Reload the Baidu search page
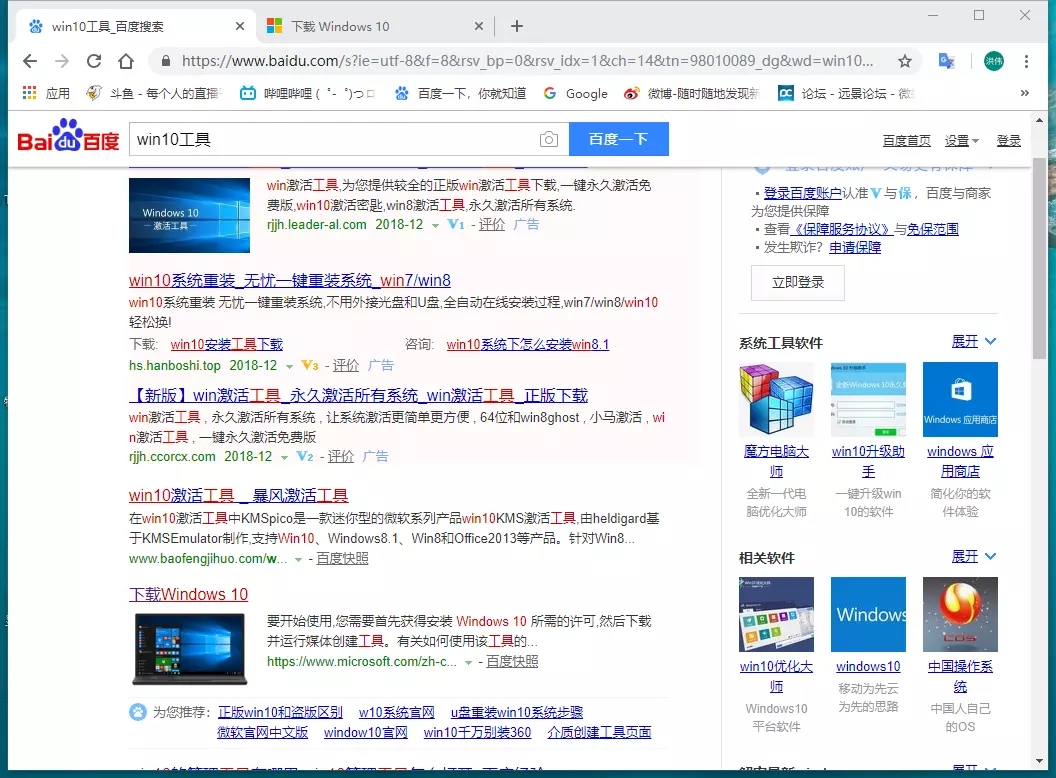1056x778 pixels. (x=94, y=61)
